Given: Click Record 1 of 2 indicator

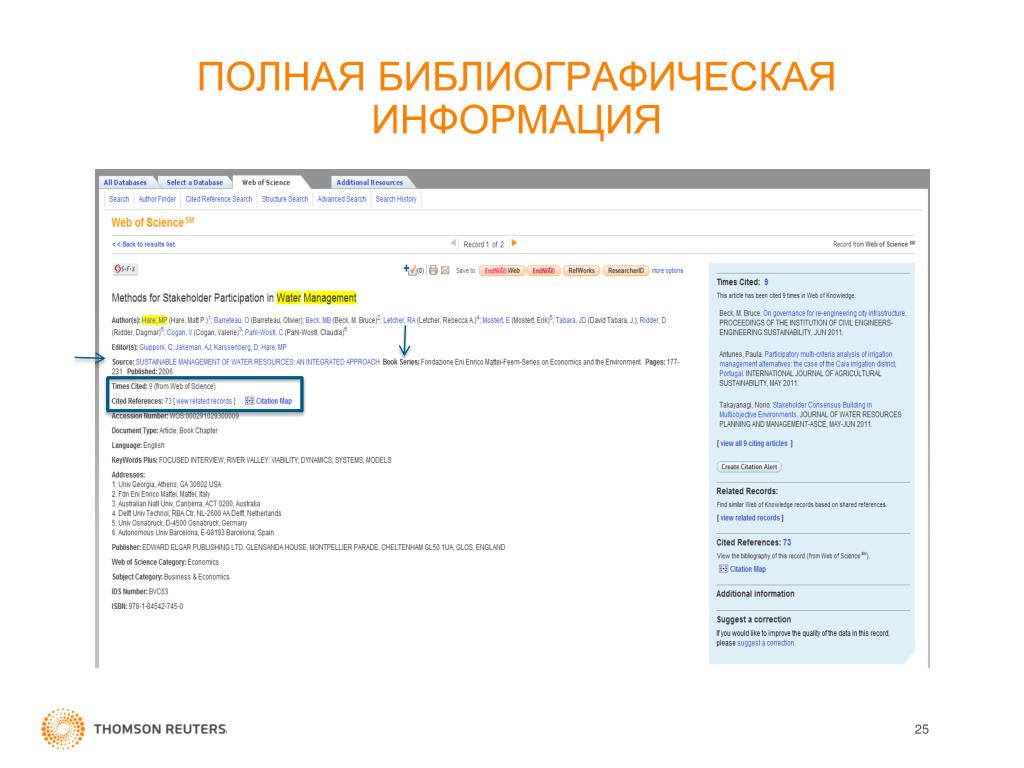Looking at the screenshot, I should [x=483, y=244].
